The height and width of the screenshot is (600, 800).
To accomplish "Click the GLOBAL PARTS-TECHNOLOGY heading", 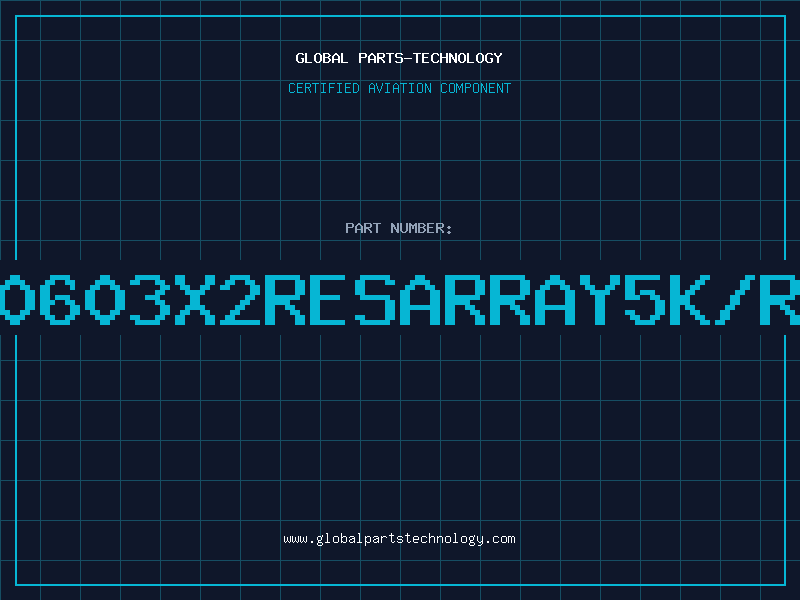I will (399, 58).
